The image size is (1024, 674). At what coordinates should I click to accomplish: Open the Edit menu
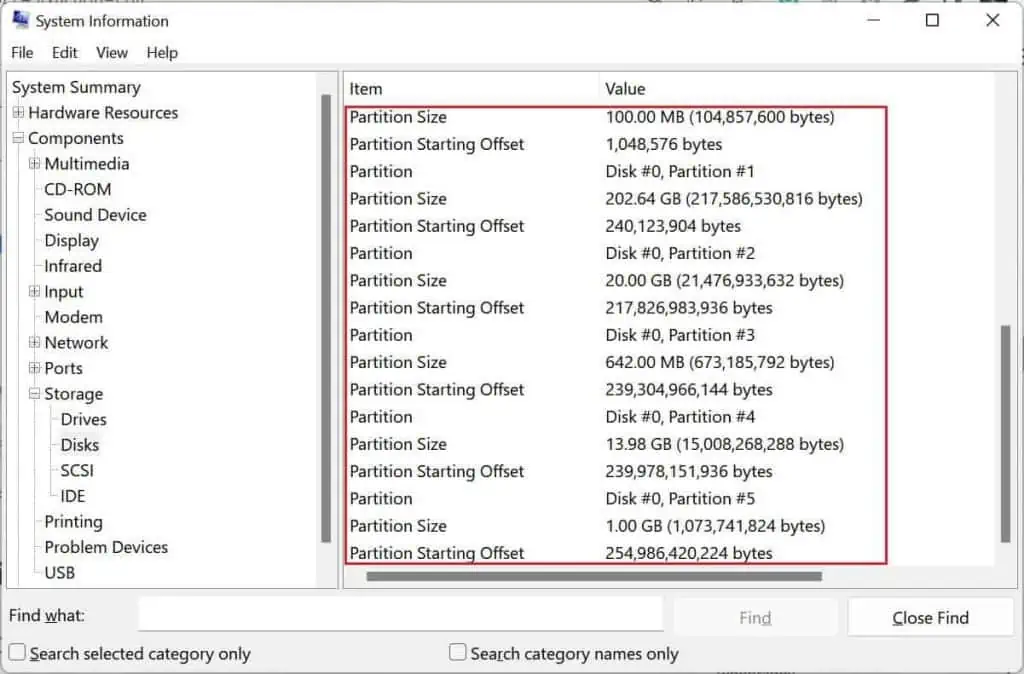(64, 53)
